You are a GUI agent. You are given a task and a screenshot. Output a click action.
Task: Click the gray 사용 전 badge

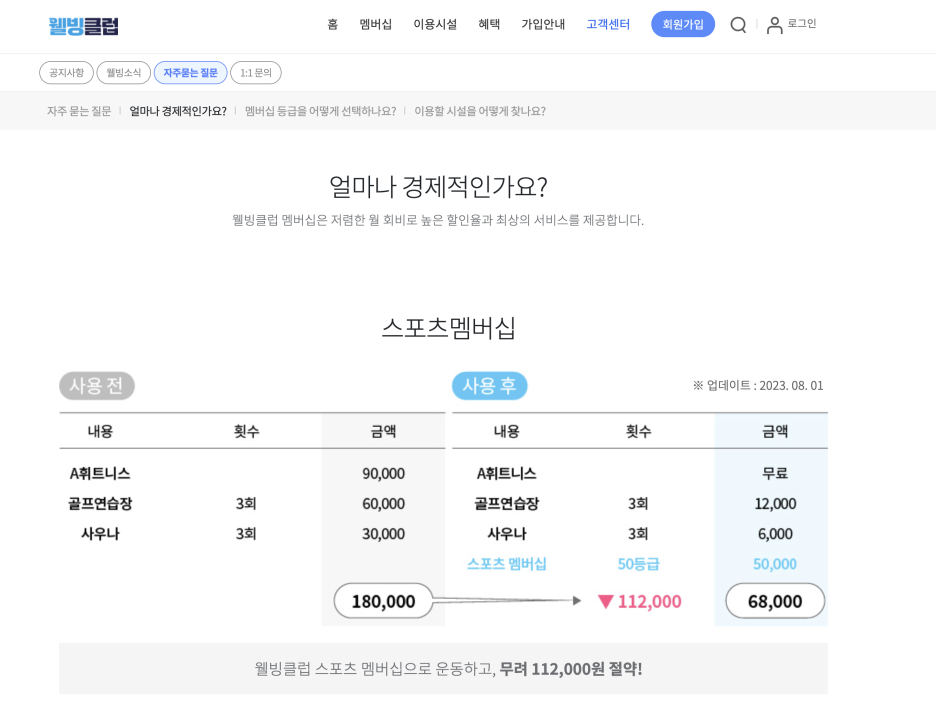(96, 386)
